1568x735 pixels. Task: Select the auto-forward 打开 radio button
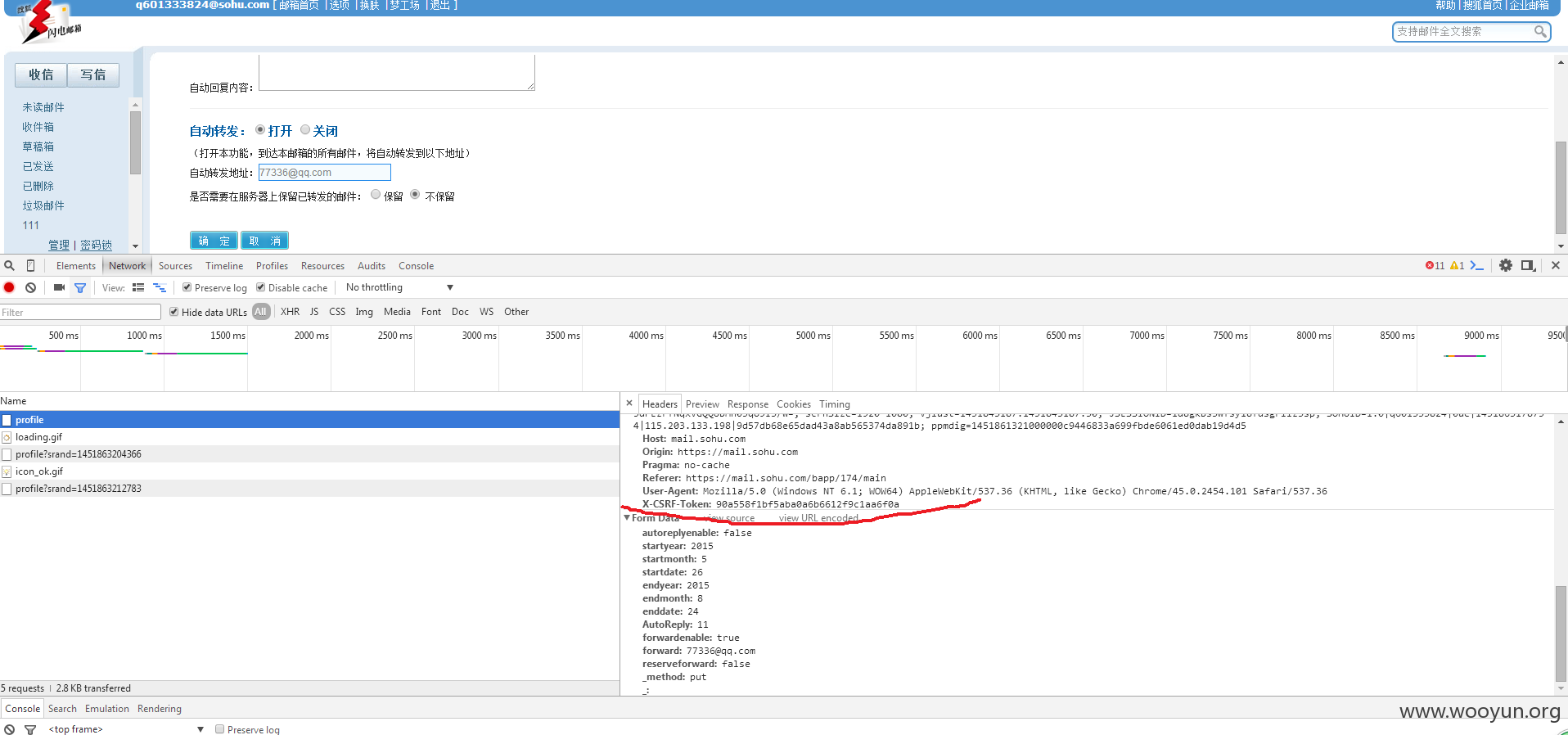click(260, 129)
